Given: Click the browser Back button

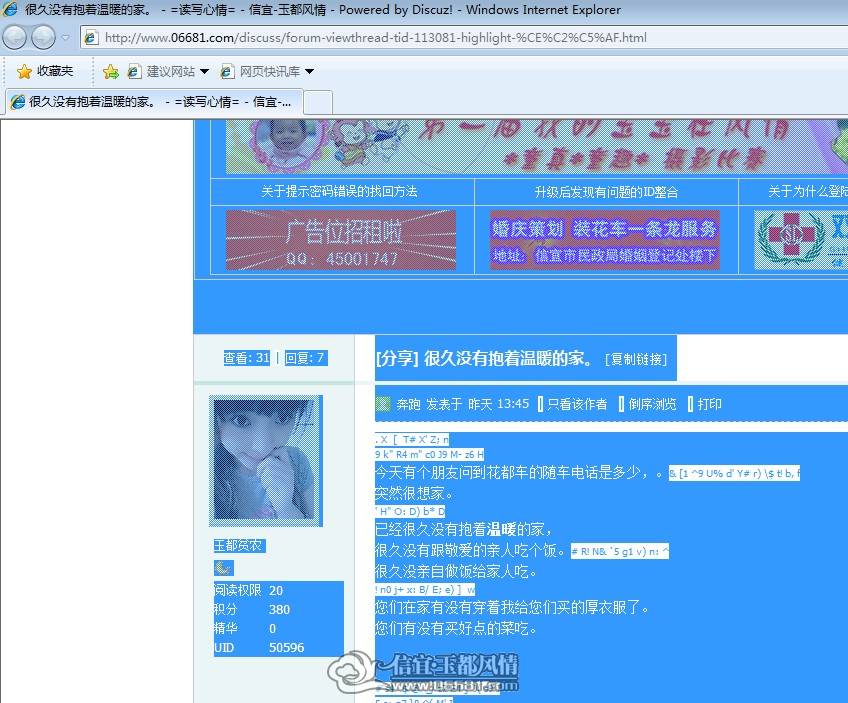Looking at the screenshot, I should pos(15,37).
